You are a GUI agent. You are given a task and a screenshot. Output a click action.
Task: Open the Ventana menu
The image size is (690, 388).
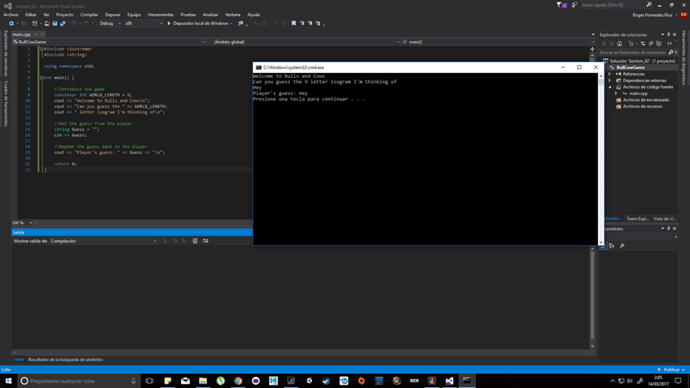click(232, 15)
